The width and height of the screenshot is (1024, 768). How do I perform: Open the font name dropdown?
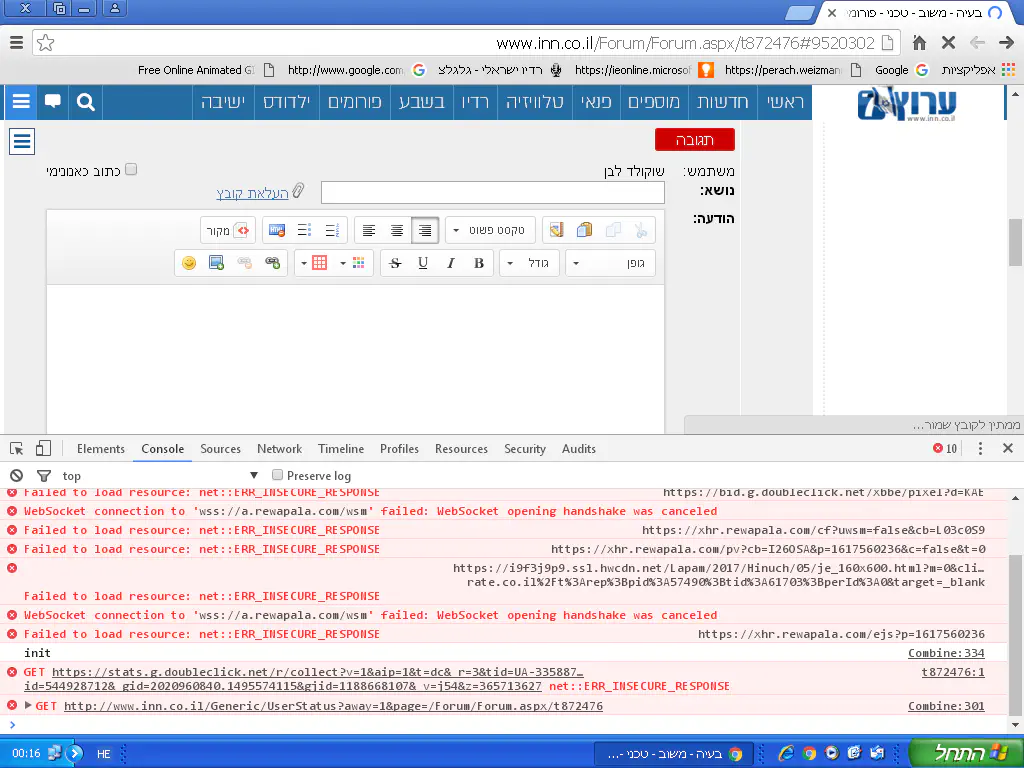pyautogui.click(x=610, y=263)
